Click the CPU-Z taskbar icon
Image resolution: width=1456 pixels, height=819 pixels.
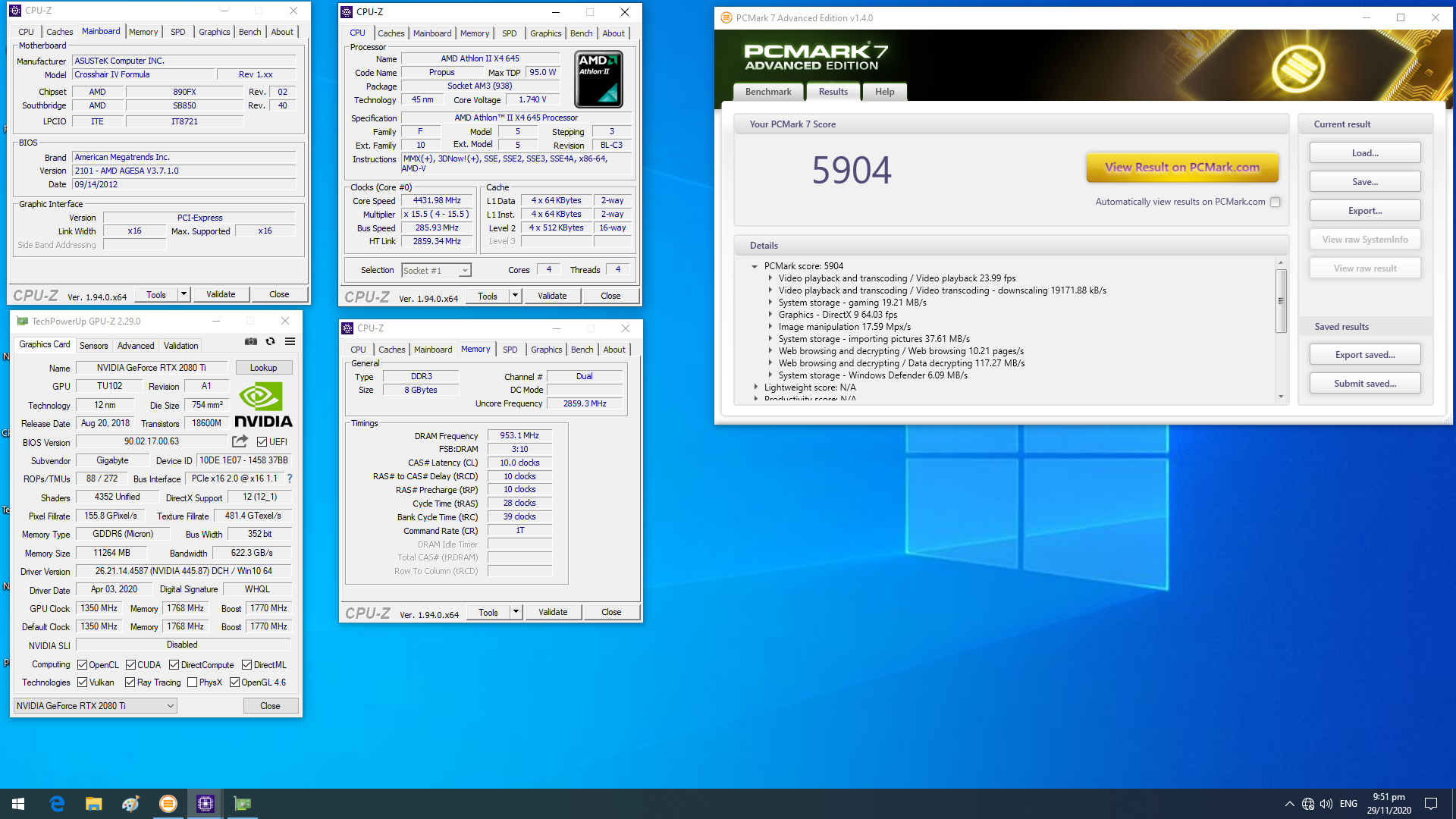[x=206, y=804]
